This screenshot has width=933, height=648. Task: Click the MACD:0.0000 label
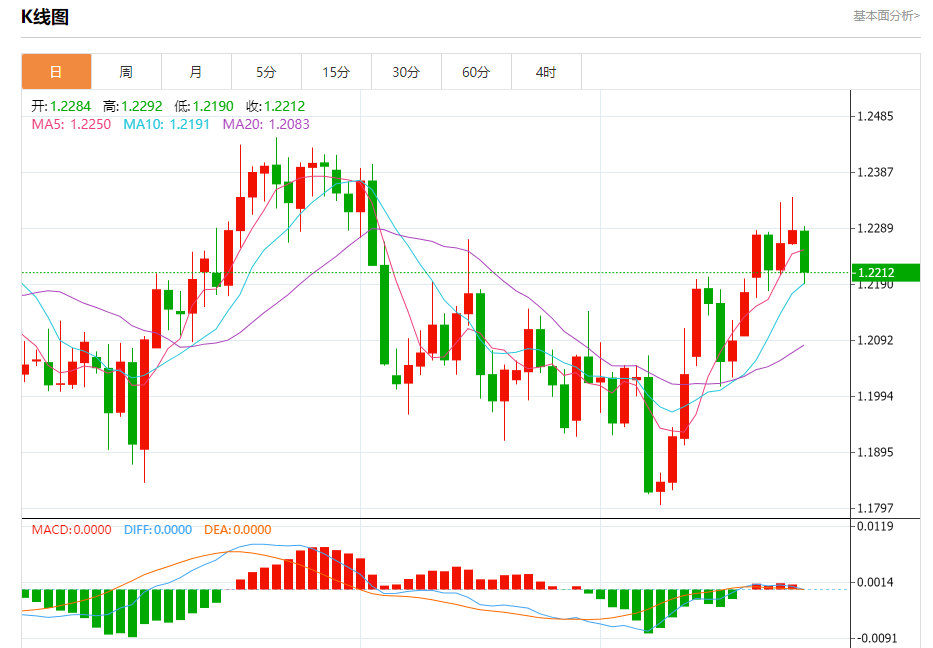[x=71, y=530]
